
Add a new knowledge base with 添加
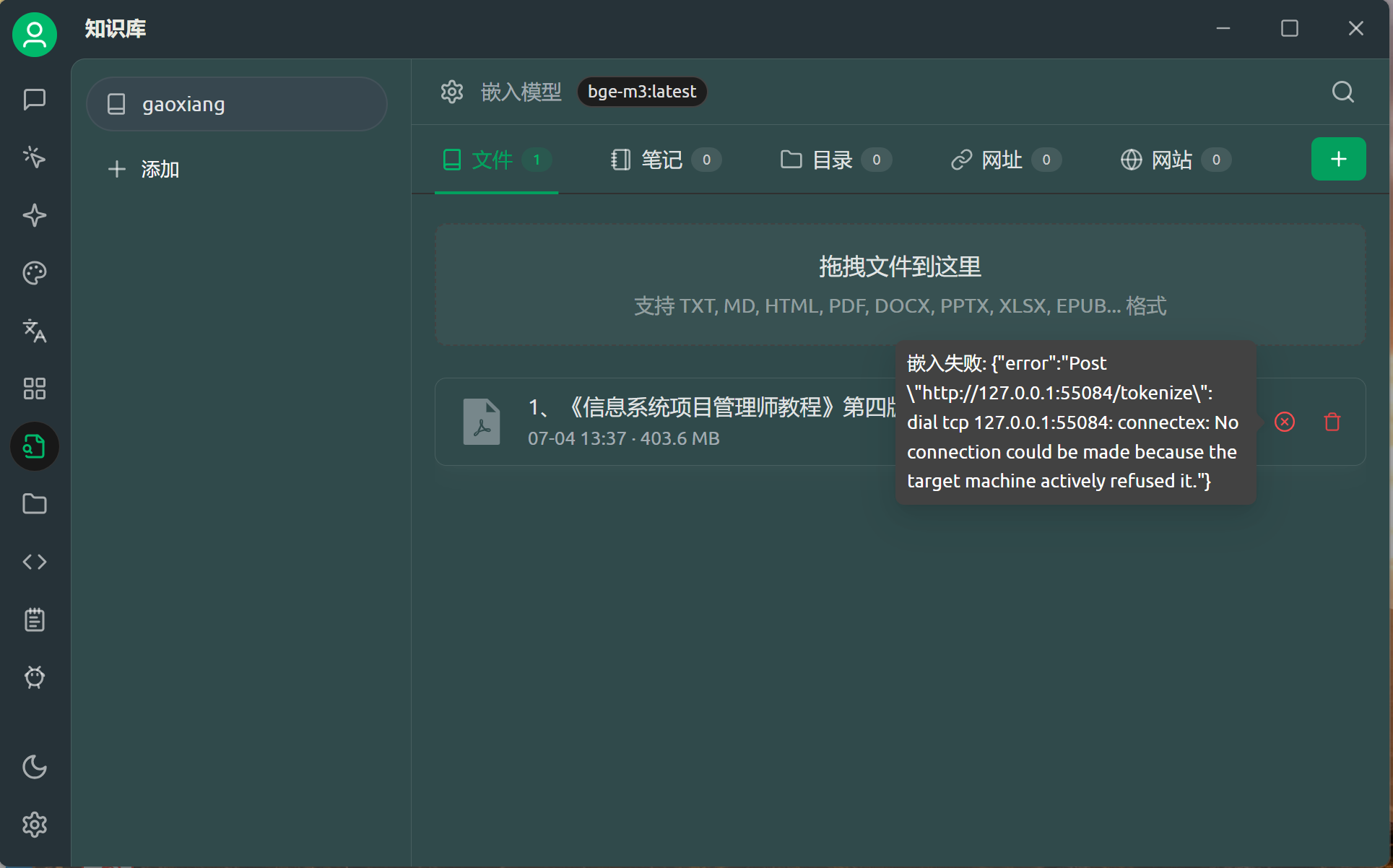coord(144,169)
